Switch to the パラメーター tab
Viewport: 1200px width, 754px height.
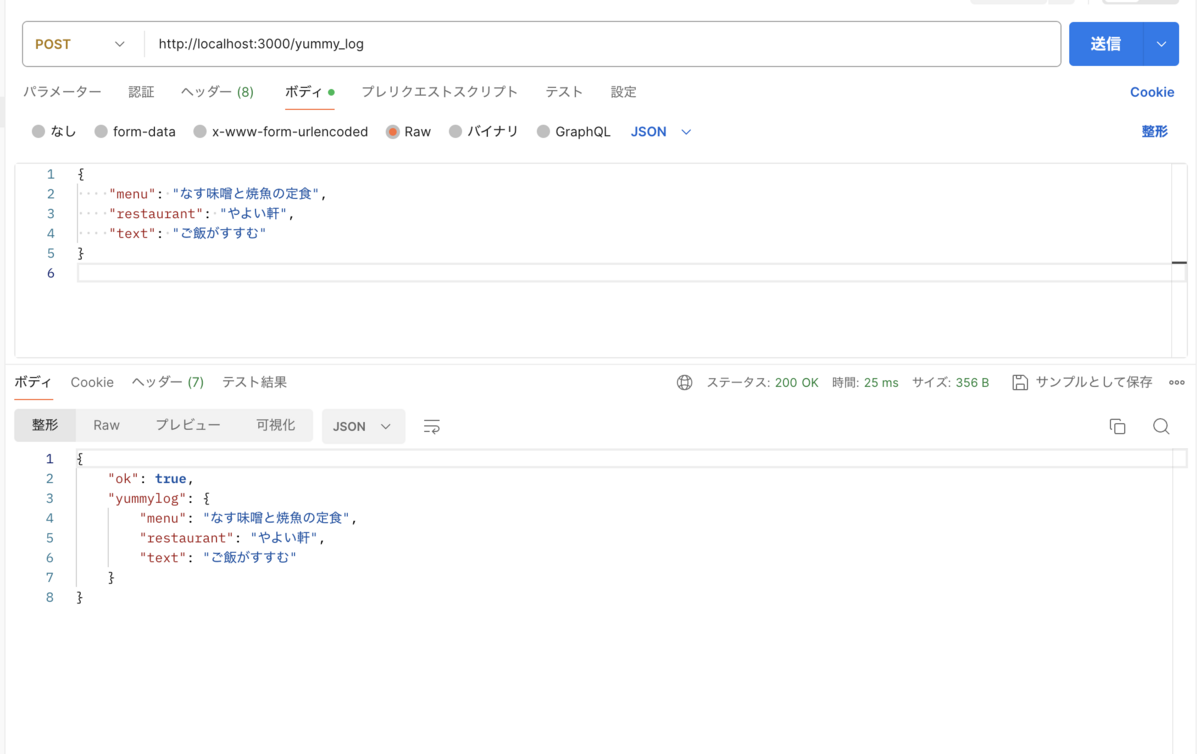[x=62, y=92]
